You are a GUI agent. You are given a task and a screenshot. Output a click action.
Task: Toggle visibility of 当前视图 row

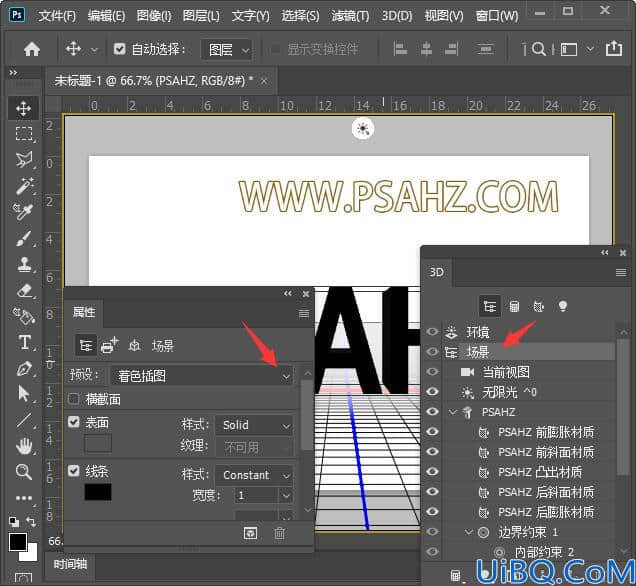[432, 371]
